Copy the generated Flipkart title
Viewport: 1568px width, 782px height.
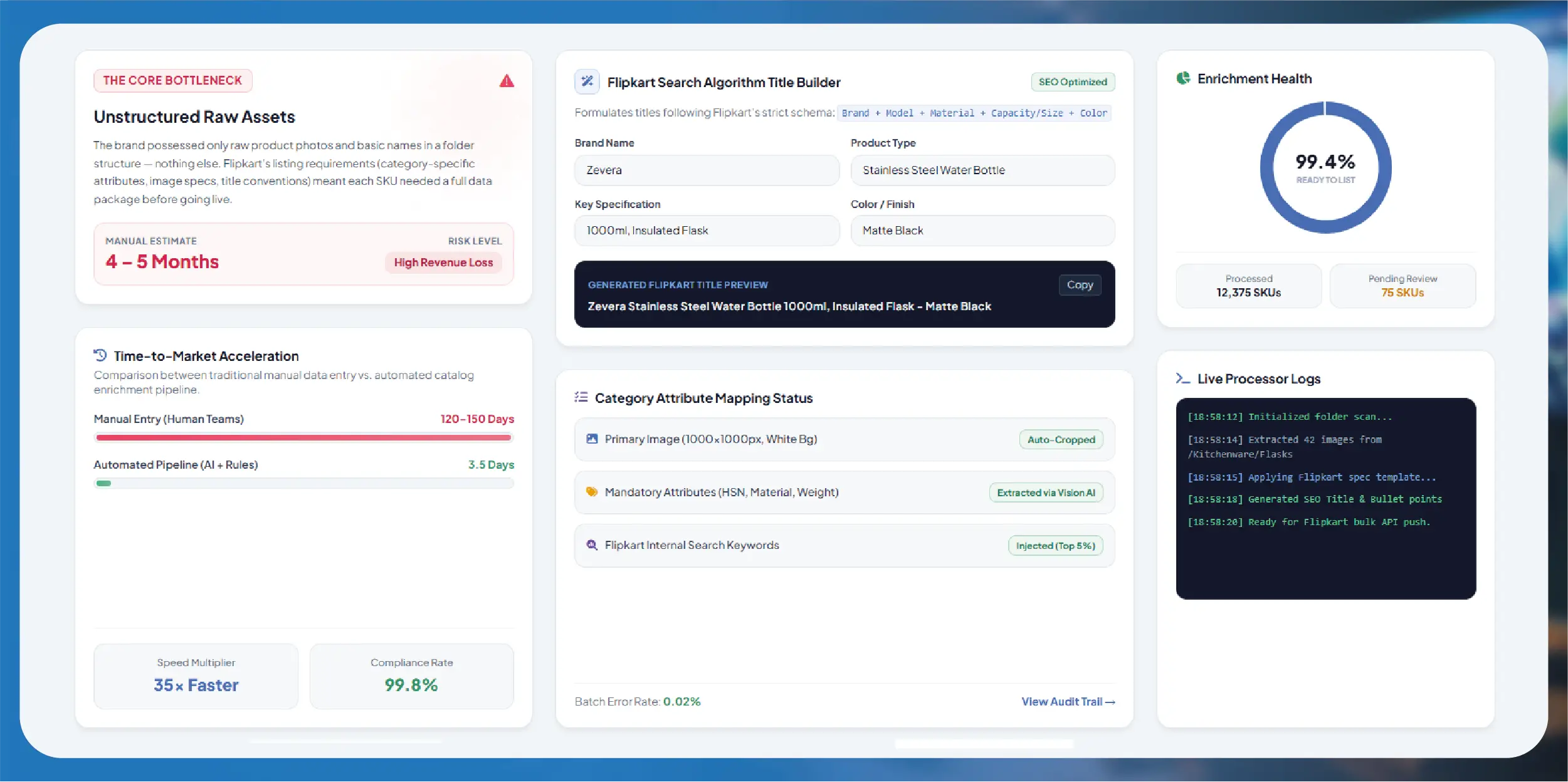coord(1080,285)
